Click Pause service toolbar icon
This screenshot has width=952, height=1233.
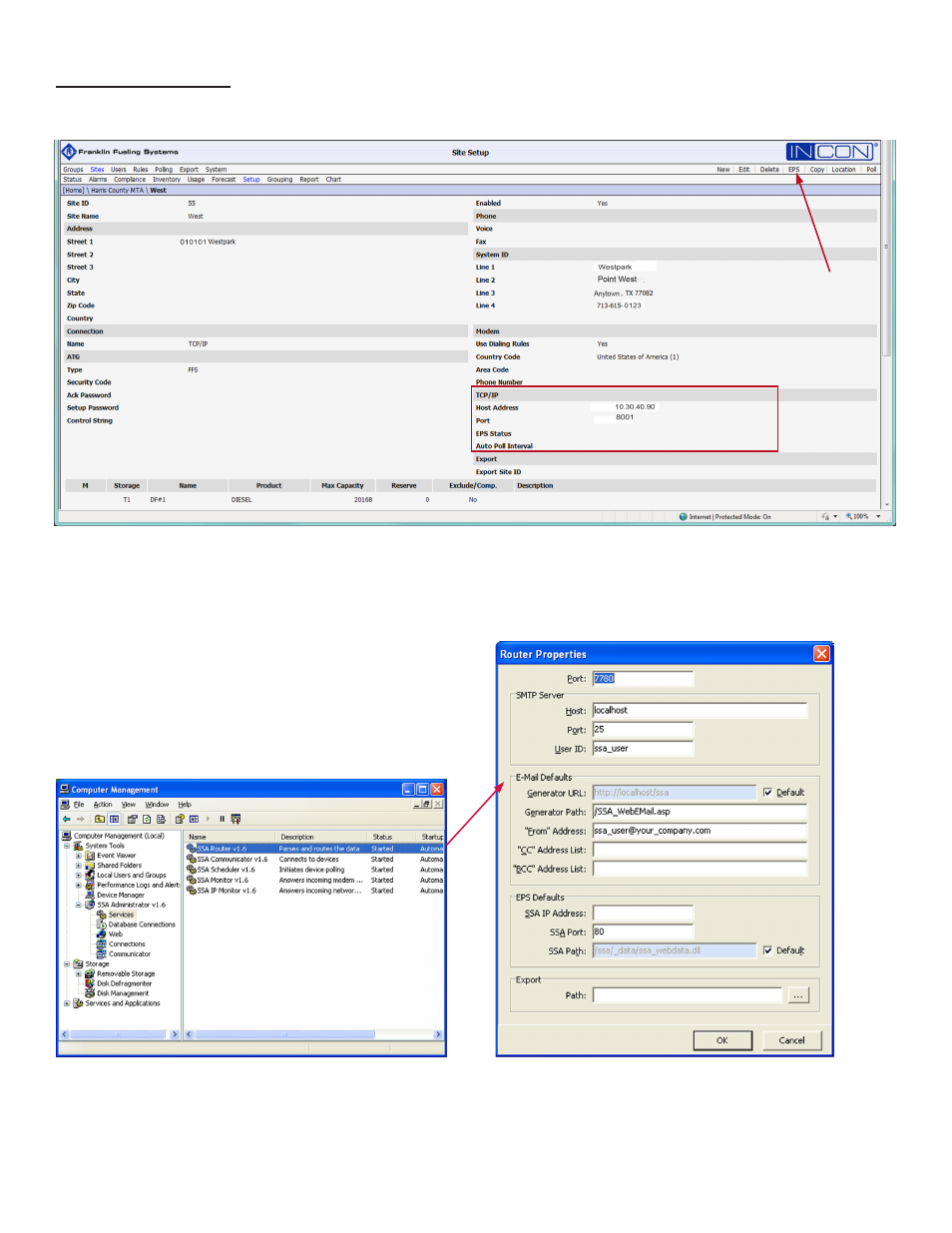222,819
